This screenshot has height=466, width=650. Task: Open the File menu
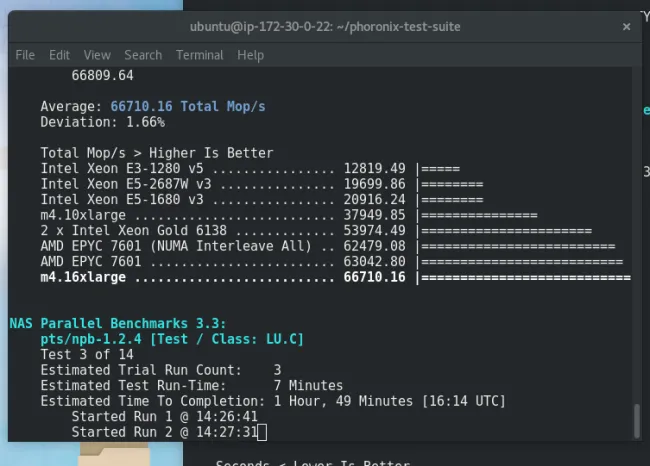25,55
